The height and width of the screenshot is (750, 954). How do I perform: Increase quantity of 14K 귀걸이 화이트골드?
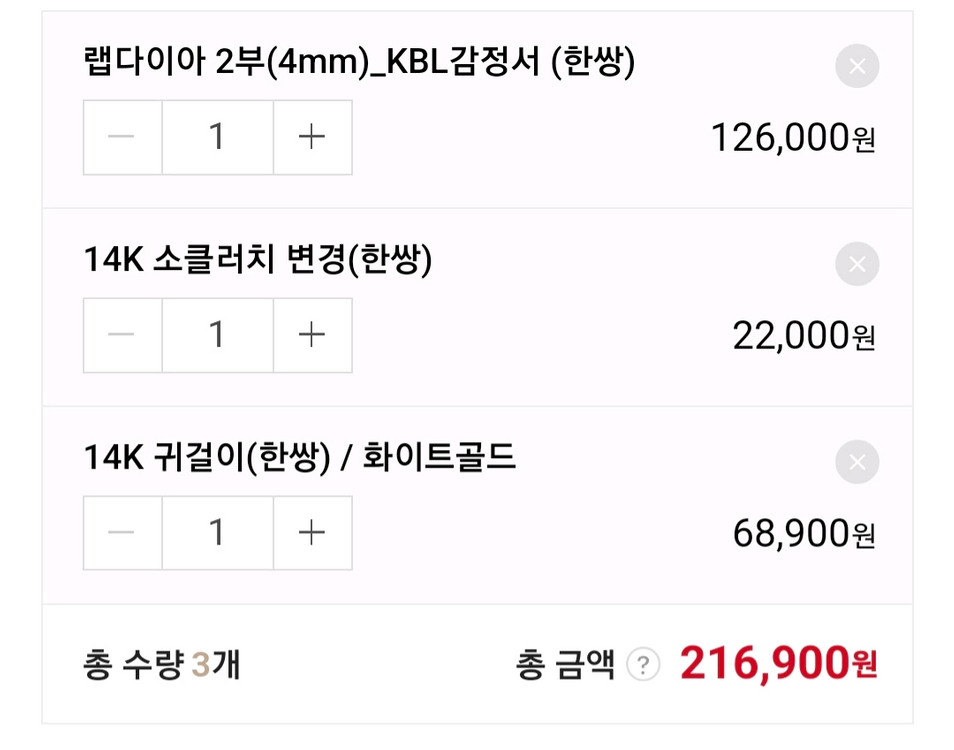[312, 532]
